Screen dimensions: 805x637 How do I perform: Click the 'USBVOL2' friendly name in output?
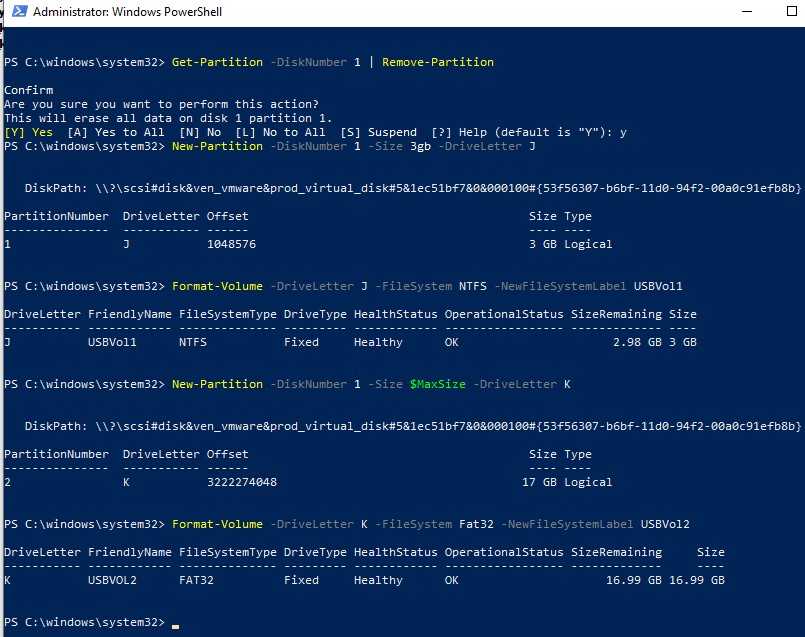[x=112, y=580]
